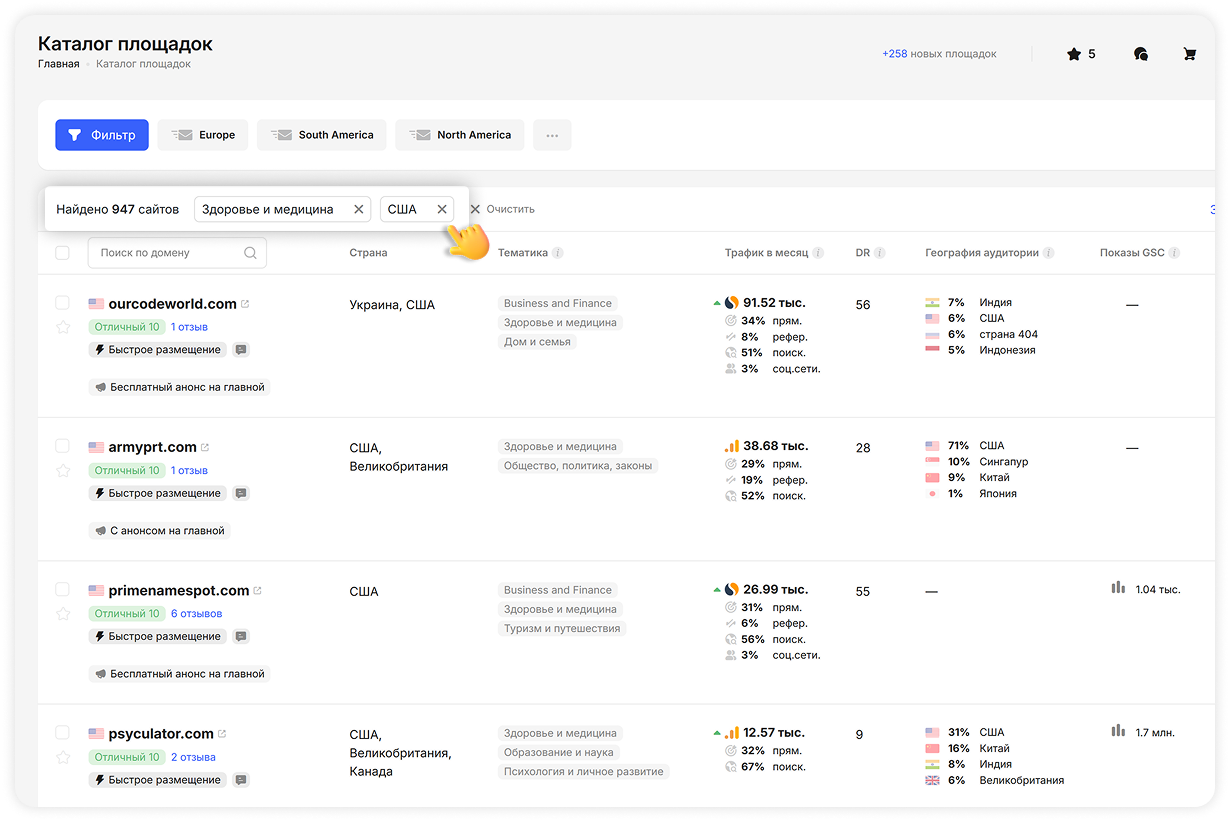
Task: Open favorites star icon in header
Action: (x=1074, y=54)
